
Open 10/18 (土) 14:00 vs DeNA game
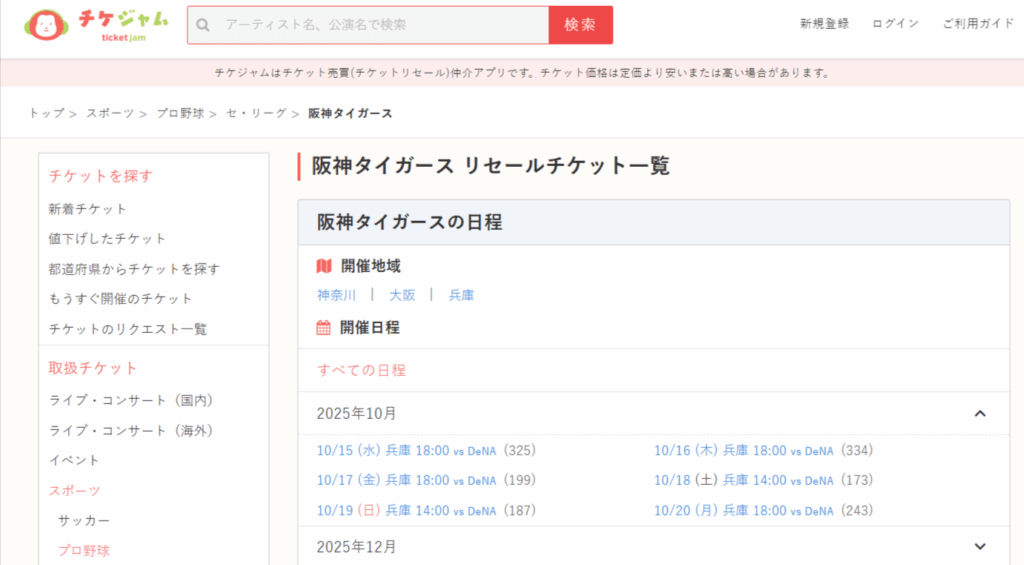coord(743,480)
